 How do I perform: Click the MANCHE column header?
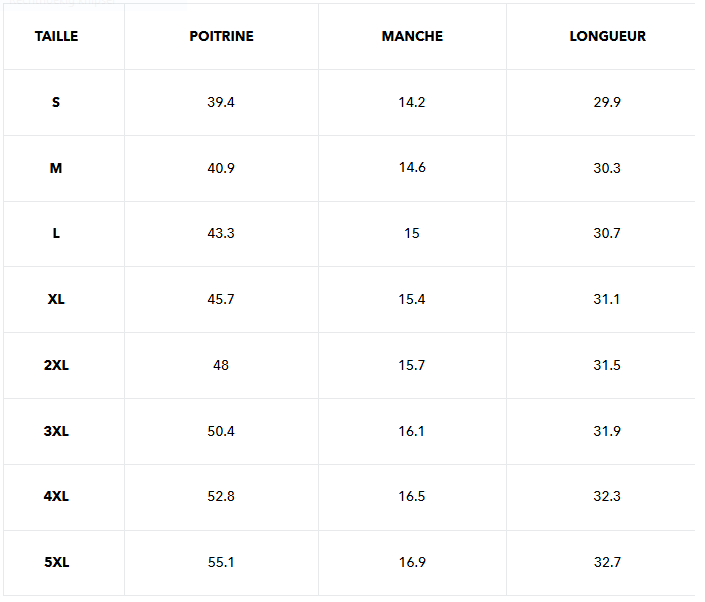pyautogui.click(x=412, y=36)
